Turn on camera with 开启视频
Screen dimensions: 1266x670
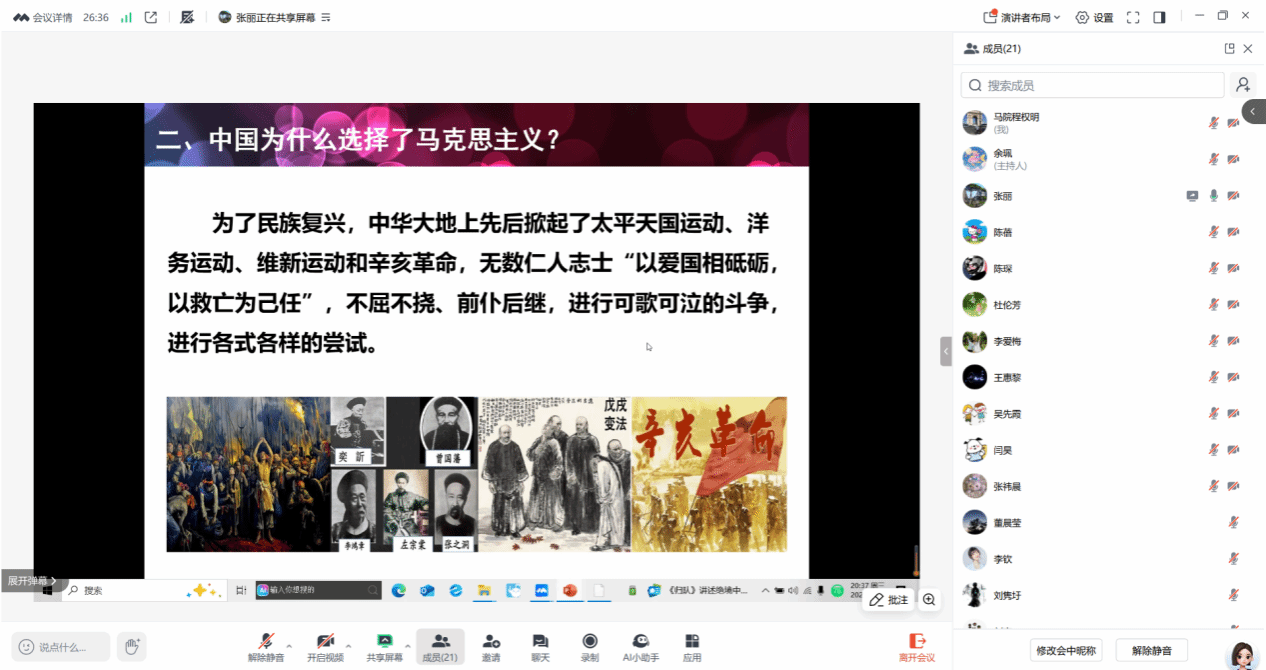325,642
